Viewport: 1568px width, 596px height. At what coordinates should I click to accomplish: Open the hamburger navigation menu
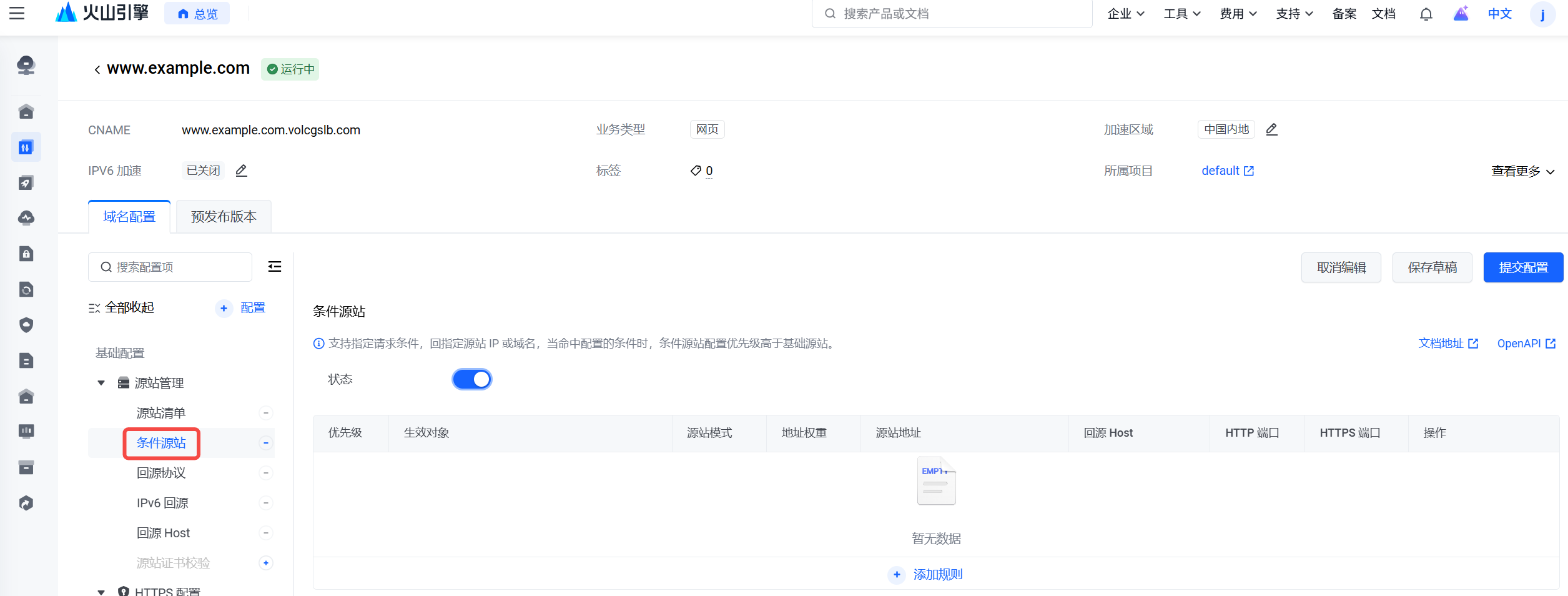pos(17,13)
